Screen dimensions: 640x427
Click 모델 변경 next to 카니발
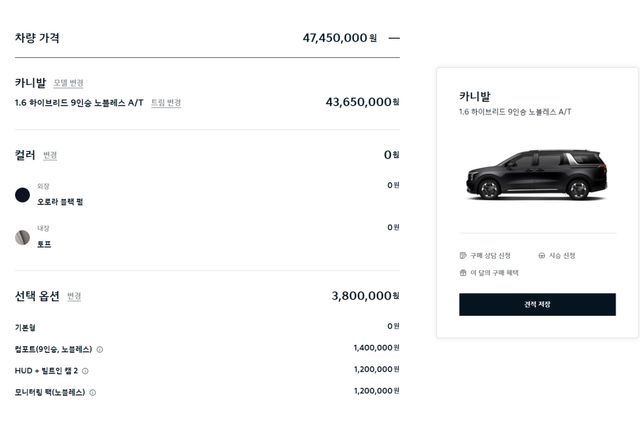click(x=69, y=83)
